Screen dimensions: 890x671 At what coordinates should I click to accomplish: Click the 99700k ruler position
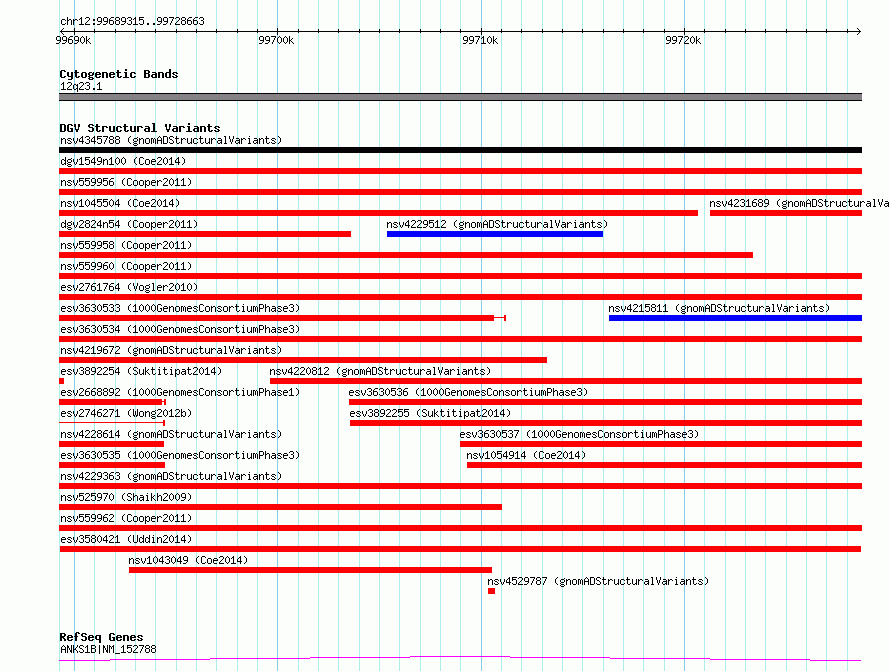pyautogui.click(x=276, y=40)
